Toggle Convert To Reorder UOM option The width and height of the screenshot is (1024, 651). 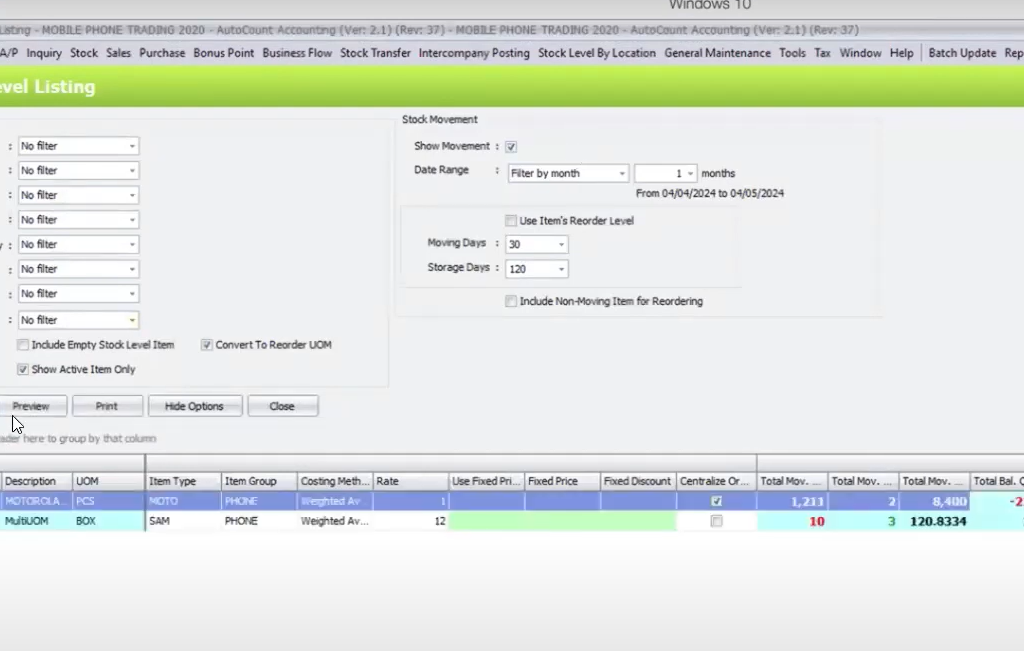[x=207, y=345]
